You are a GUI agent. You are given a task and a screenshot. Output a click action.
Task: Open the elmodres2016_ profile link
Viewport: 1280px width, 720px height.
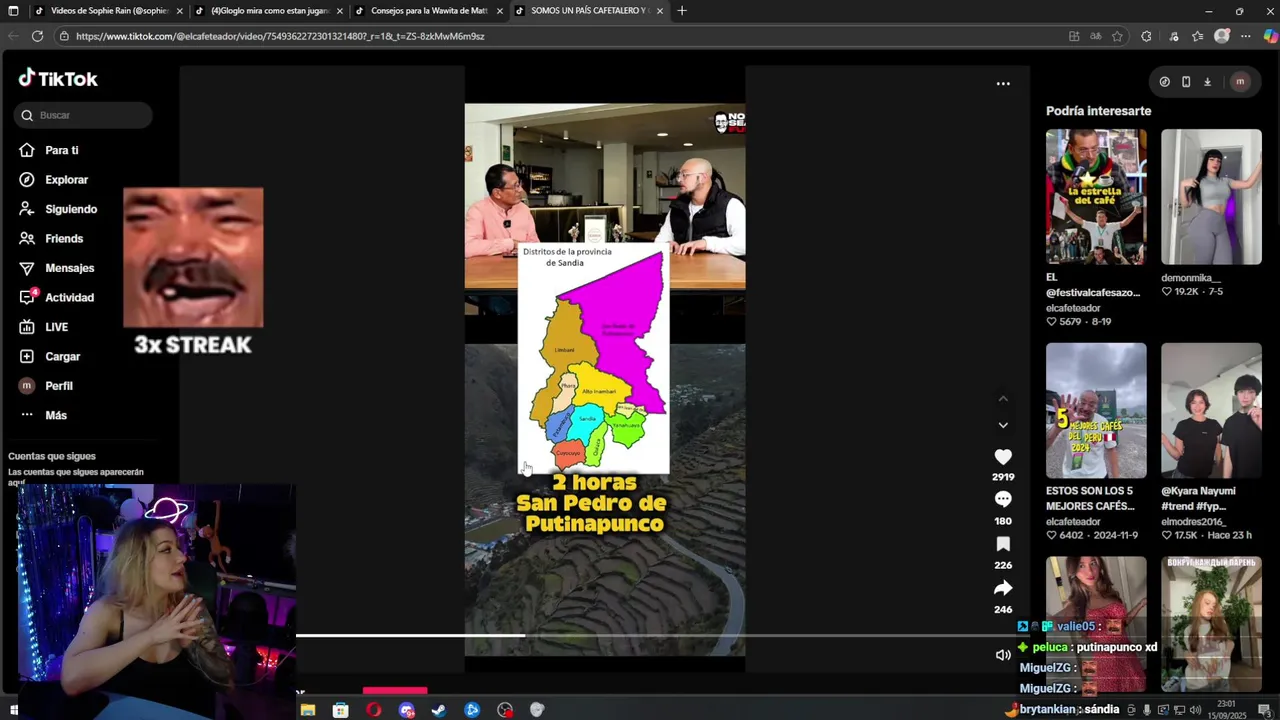tap(1192, 522)
